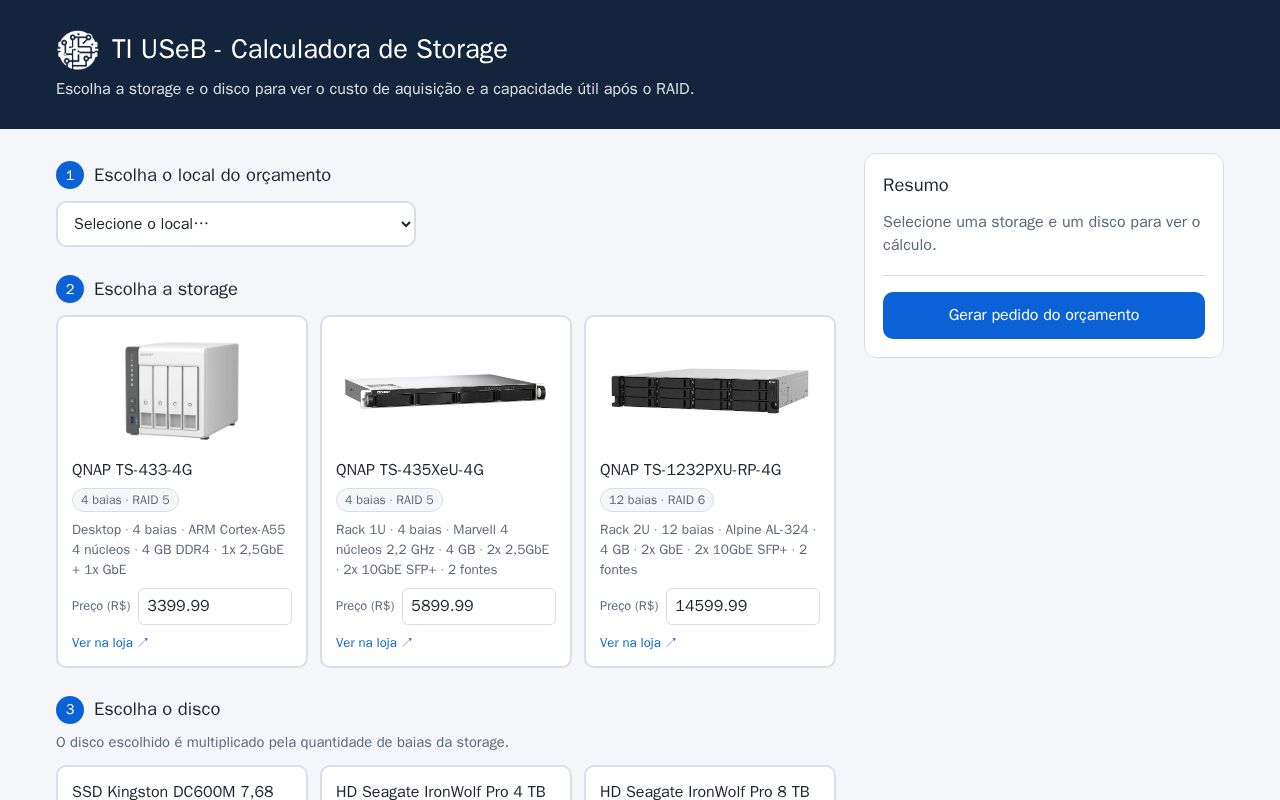The width and height of the screenshot is (1280, 800).
Task: Click the 'Resumo' panel heading
Action: pyautogui.click(x=916, y=185)
